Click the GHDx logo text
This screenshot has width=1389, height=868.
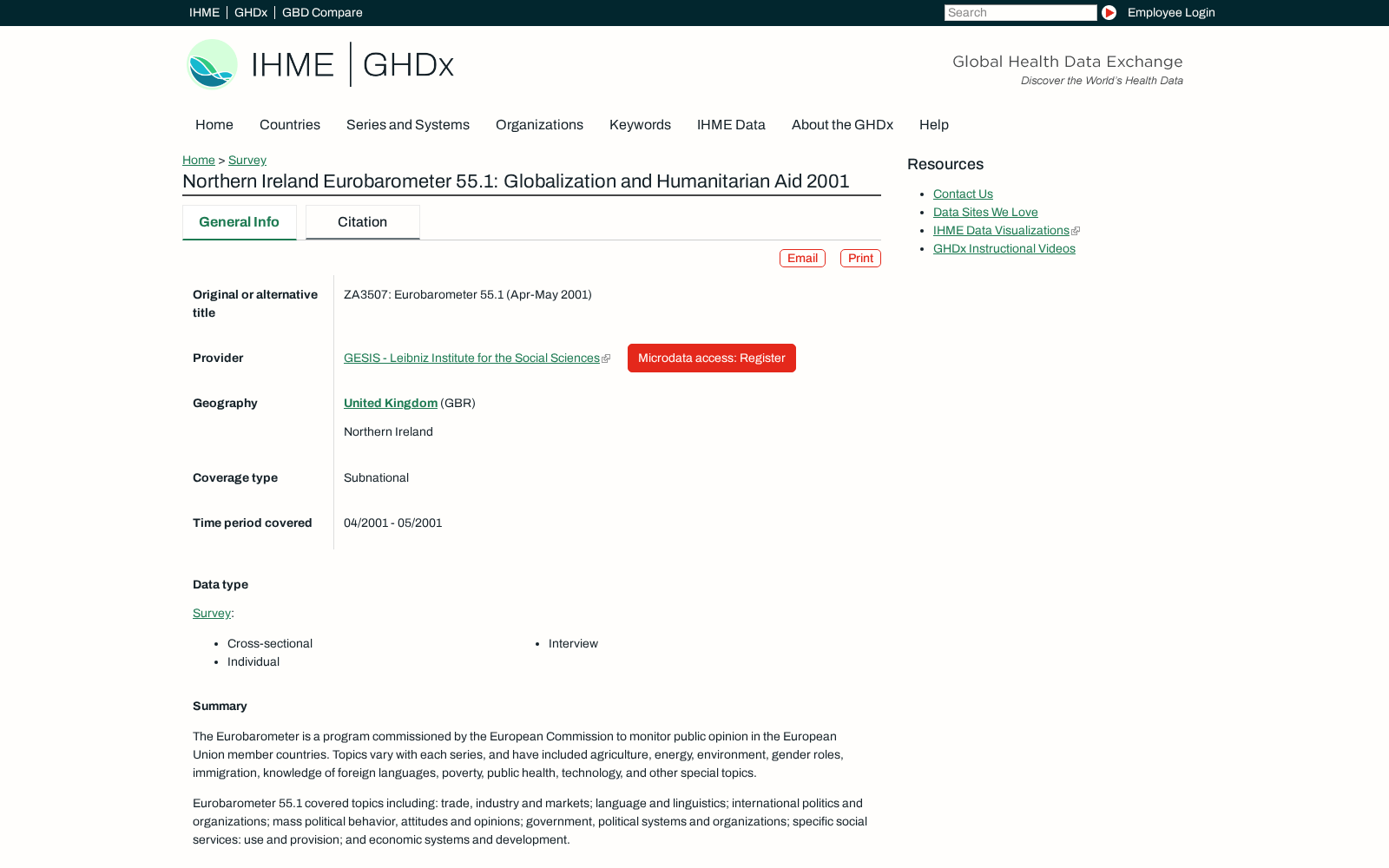[408, 65]
